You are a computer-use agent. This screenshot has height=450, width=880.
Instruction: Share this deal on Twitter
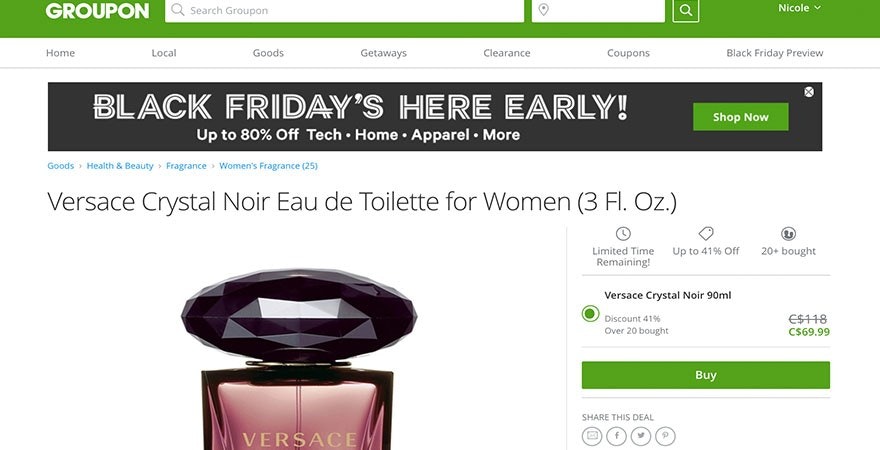click(641, 436)
